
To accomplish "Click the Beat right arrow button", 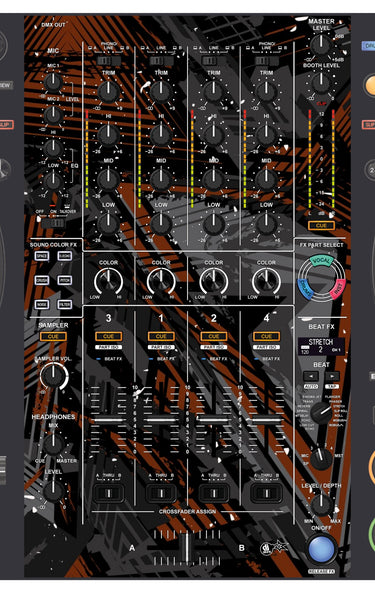I will (332, 376).
